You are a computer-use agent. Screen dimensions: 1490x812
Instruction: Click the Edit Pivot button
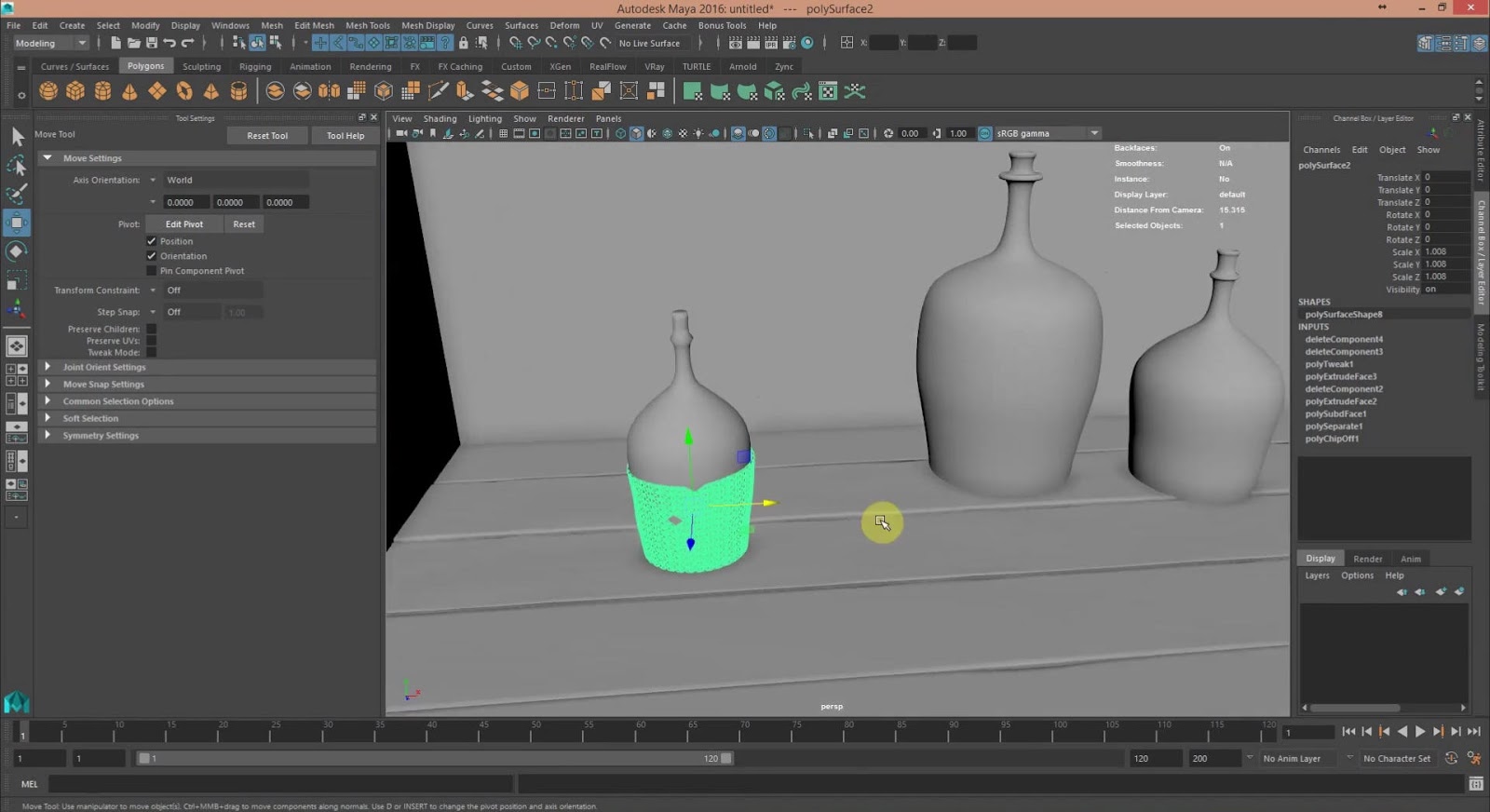(184, 224)
